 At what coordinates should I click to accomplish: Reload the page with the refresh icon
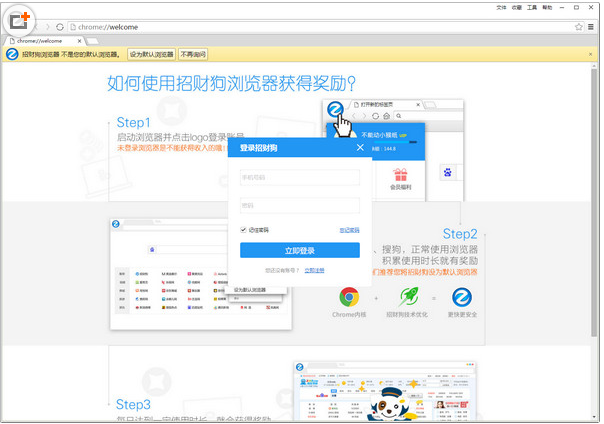(61, 26)
